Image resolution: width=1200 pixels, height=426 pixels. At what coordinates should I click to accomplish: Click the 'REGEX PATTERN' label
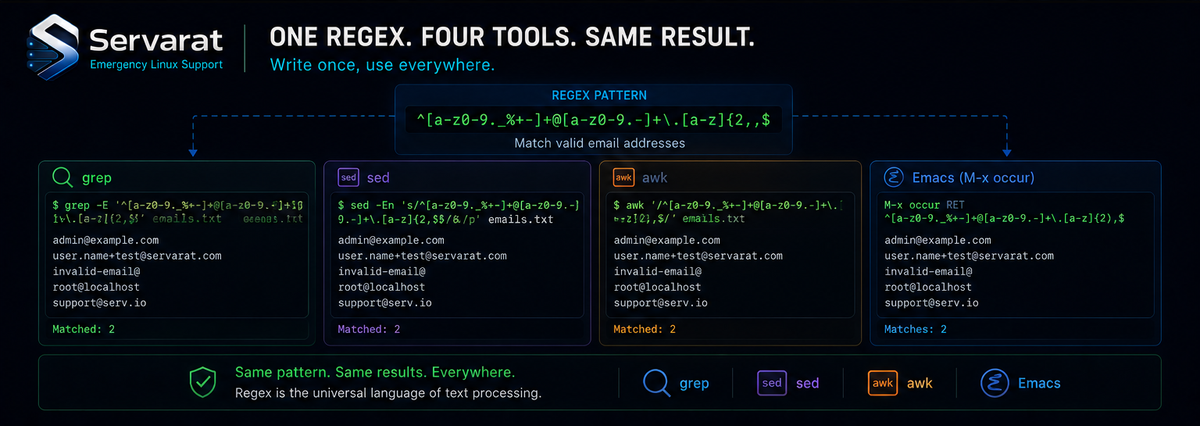[599, 96]
